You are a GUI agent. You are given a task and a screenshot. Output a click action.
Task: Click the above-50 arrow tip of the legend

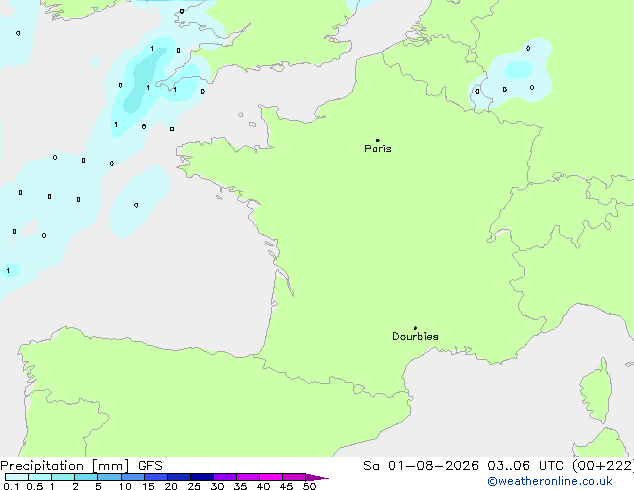(317, 478)
